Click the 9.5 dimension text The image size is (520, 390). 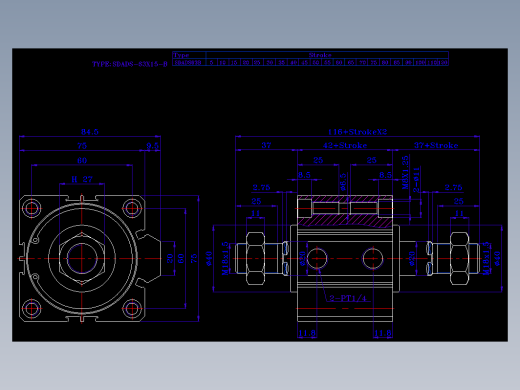click(152, 146)
